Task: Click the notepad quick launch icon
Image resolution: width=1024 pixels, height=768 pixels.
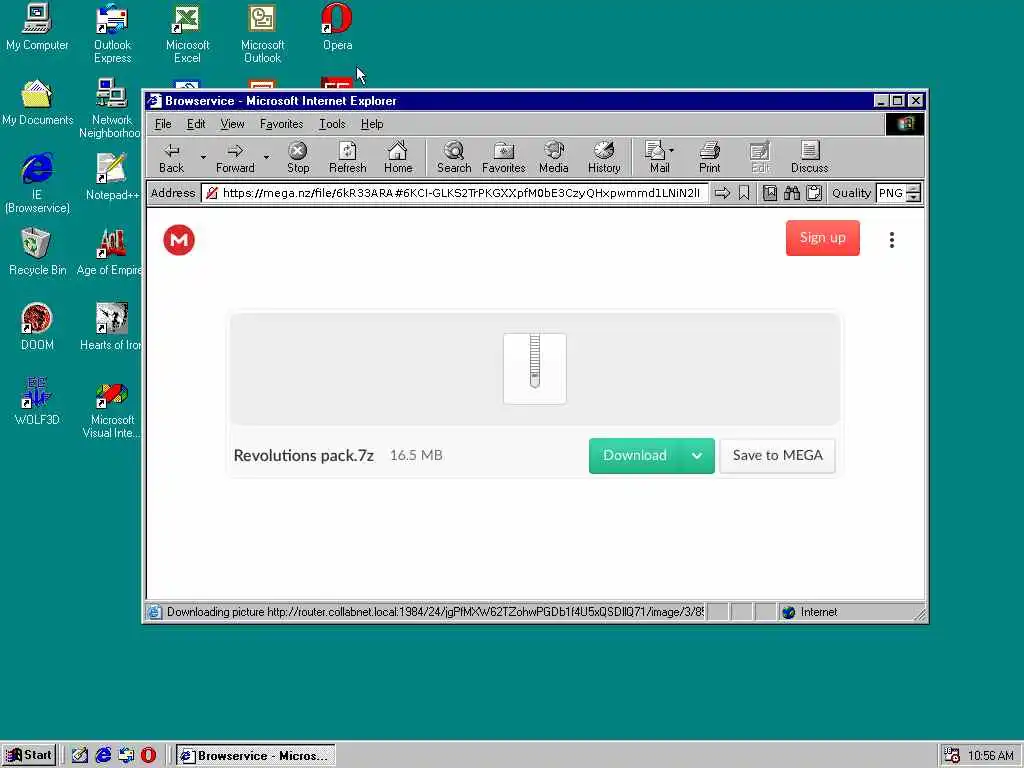Action: (x=80, y=756)
